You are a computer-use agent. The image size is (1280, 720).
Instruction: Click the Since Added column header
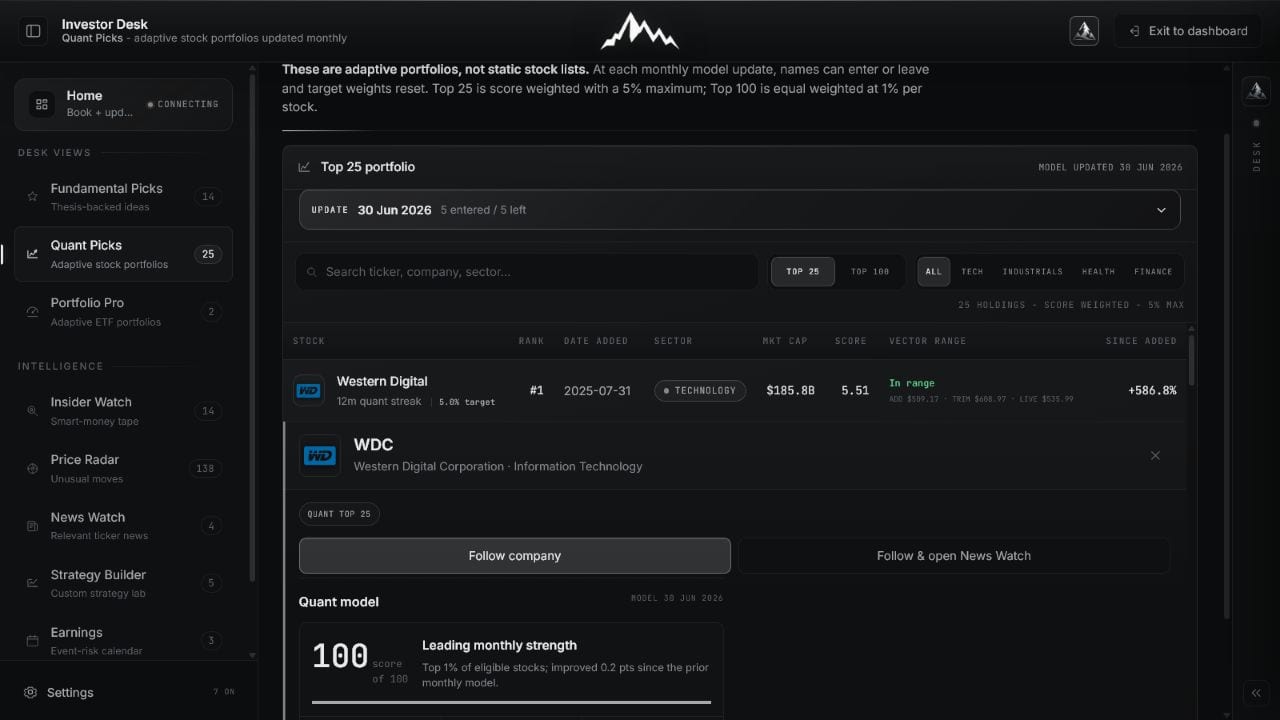pos(1141,341)
